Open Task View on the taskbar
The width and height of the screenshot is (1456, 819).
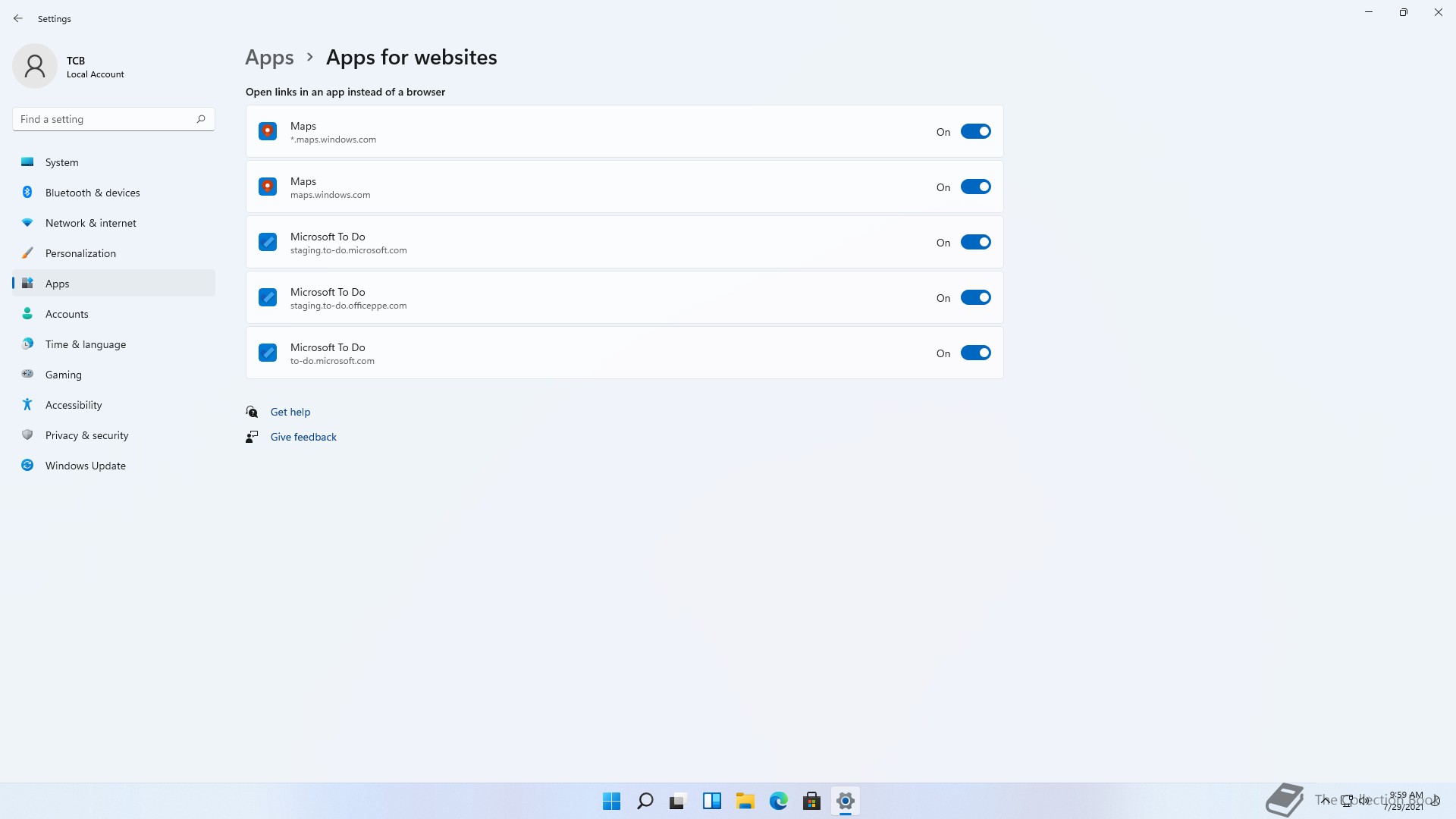tap(678, 801)
